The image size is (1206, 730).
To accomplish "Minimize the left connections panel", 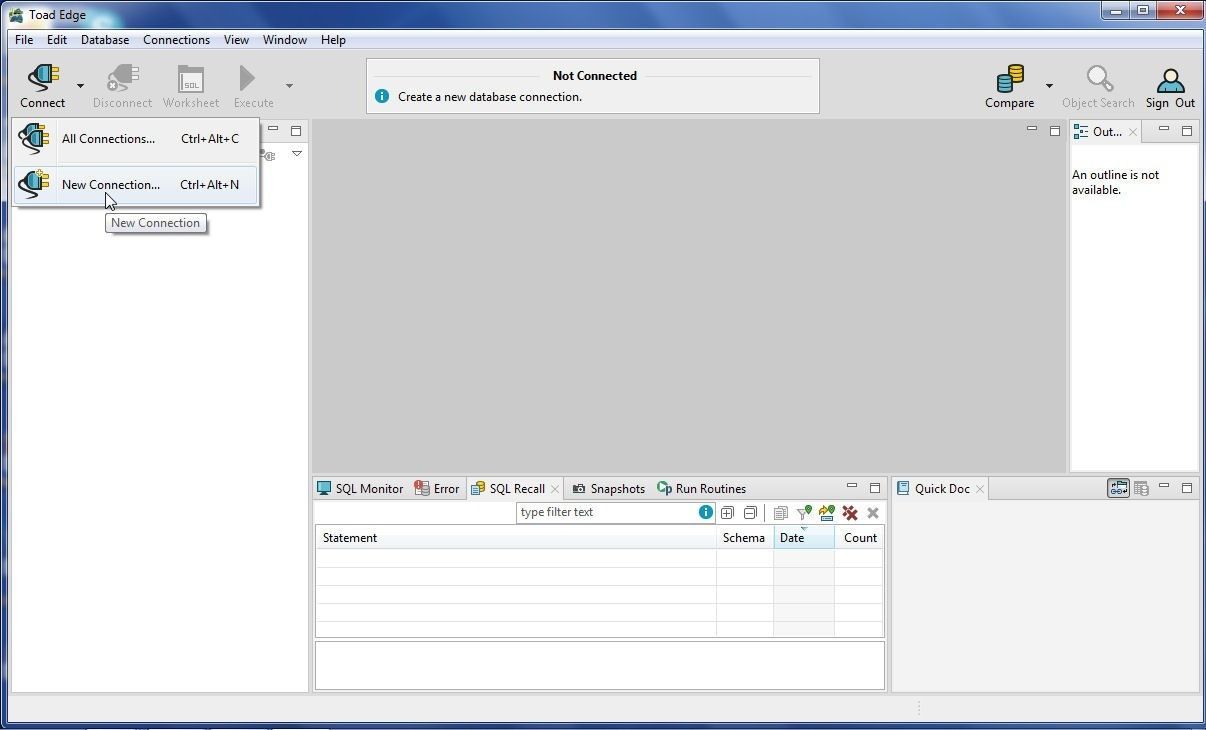I will click(273, 129).
